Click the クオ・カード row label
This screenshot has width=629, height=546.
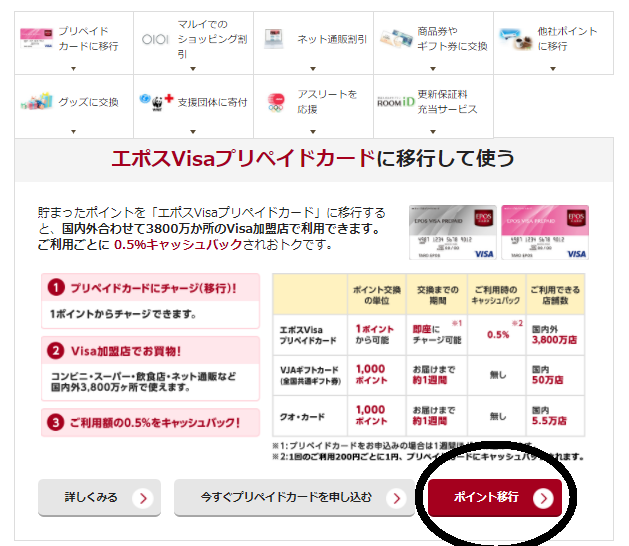point(310,416)
